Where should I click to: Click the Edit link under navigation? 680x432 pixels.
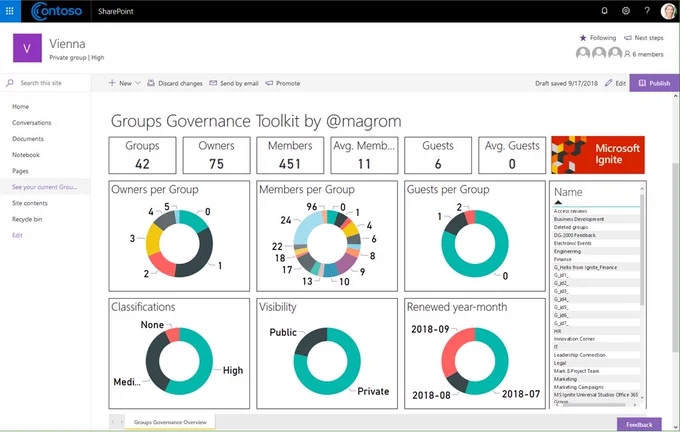[17, 235]
